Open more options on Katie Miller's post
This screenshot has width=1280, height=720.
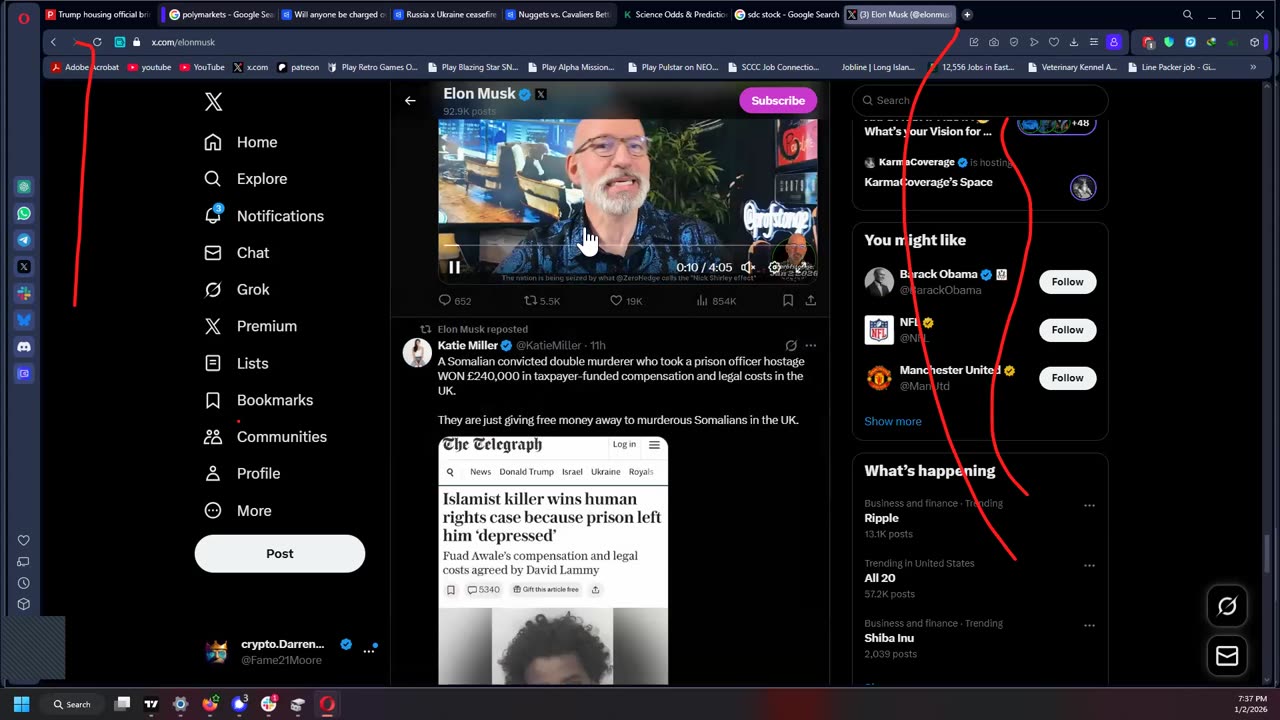pyautogui.click(x=811, y=345)
